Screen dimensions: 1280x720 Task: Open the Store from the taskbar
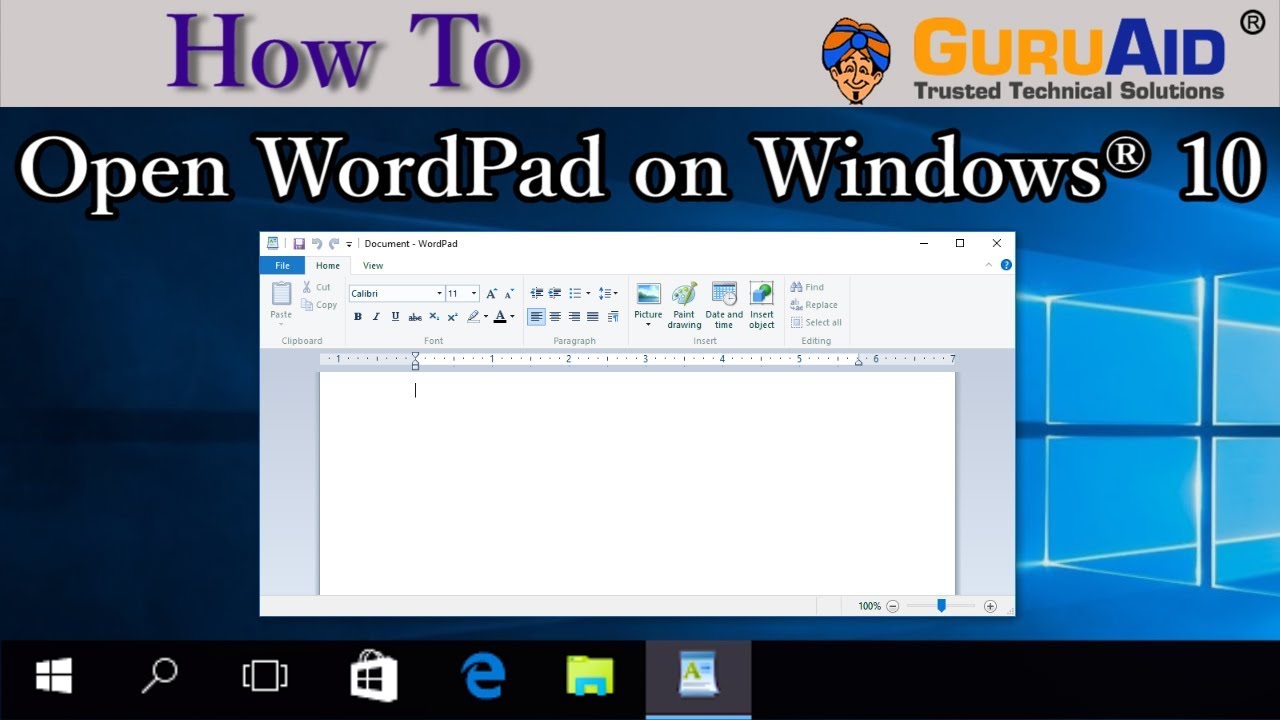coord(373,678)
